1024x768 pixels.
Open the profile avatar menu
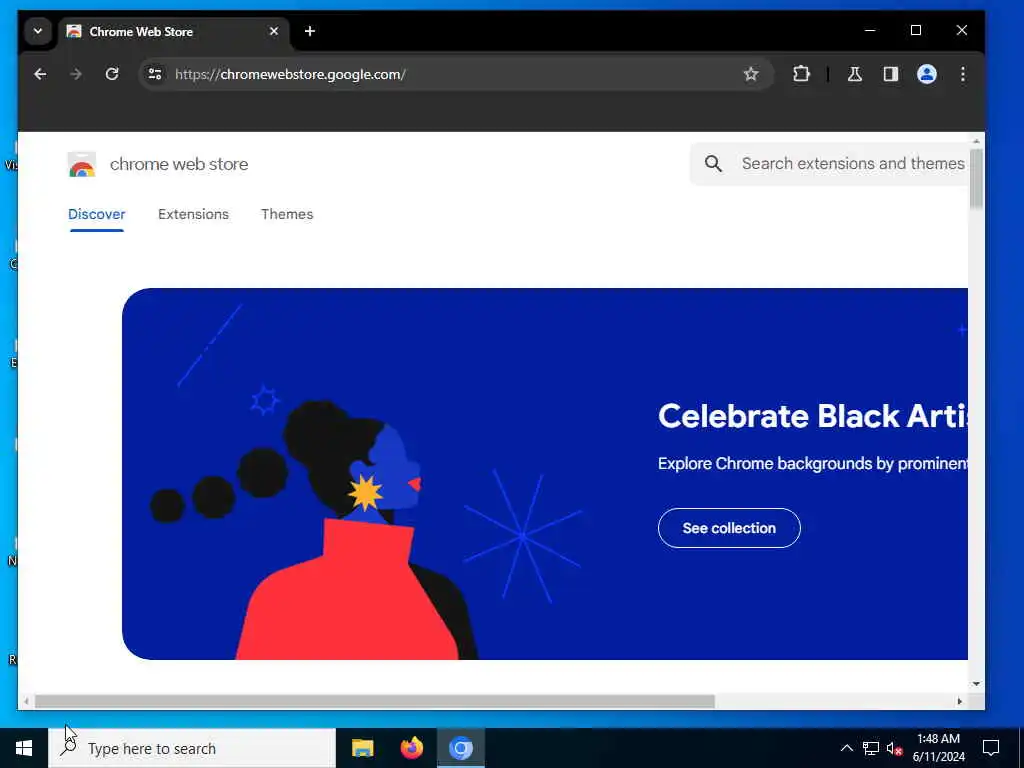[x=927, y=74]
